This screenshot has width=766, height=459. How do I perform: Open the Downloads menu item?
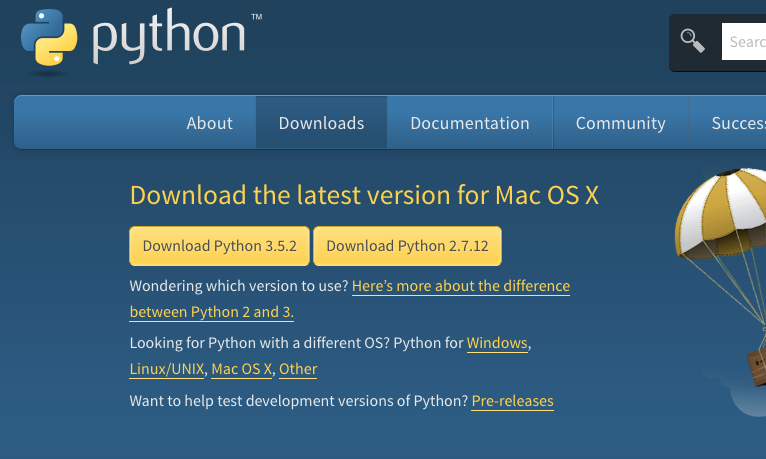point(321,123)
